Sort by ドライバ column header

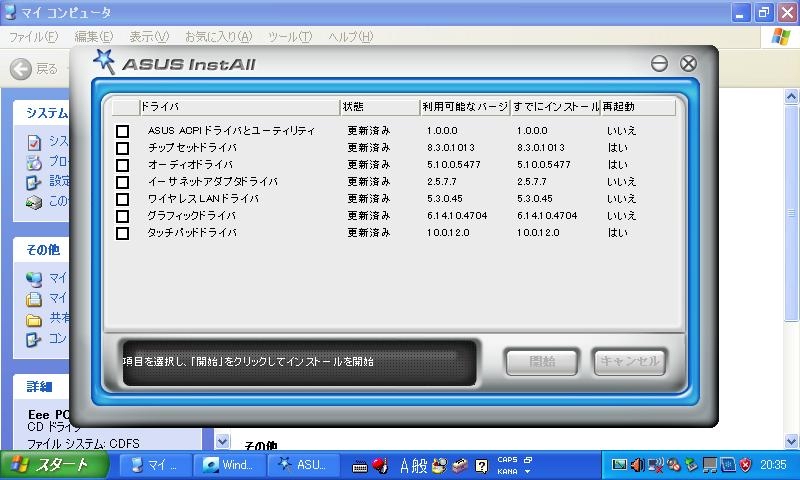[x=240, y=107]
